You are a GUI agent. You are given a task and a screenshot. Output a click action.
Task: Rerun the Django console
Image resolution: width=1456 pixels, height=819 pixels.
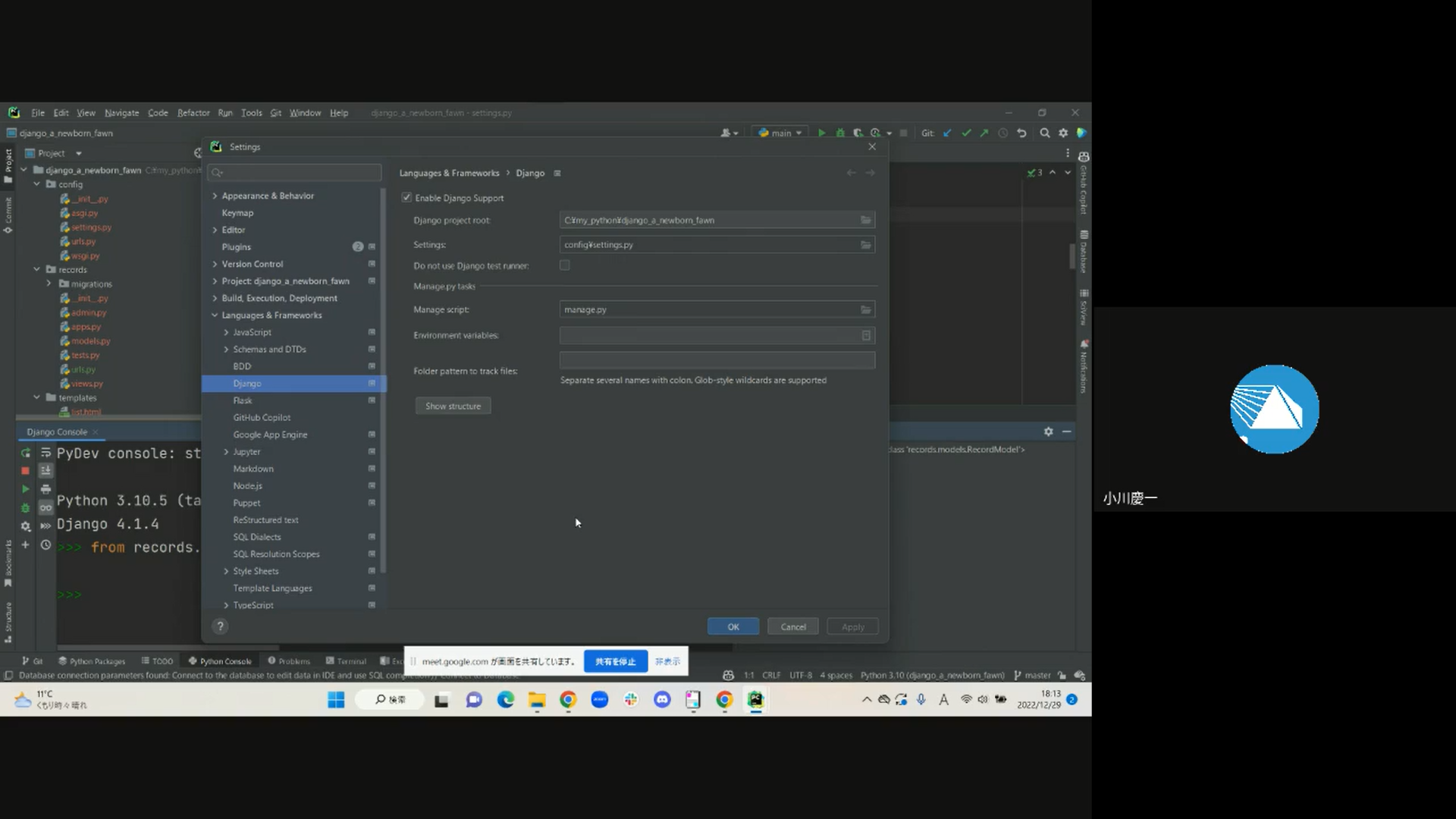[26, 453]
